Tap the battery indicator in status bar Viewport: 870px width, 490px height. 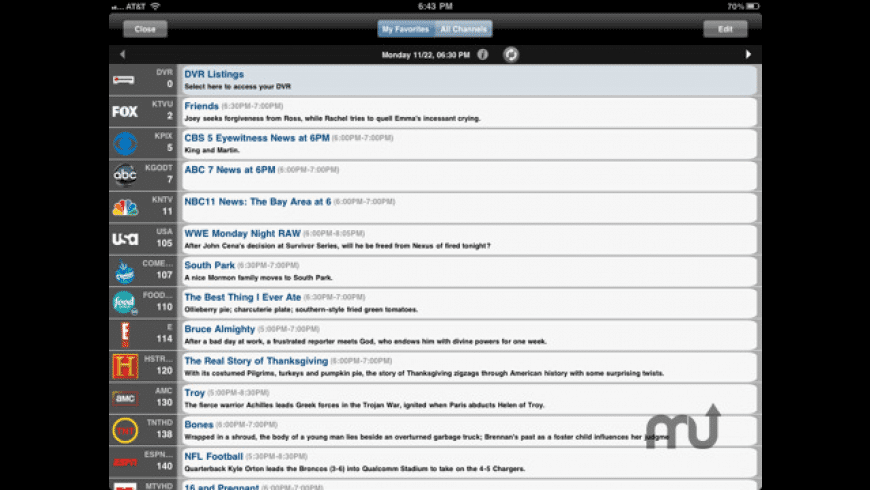point(752,6)
